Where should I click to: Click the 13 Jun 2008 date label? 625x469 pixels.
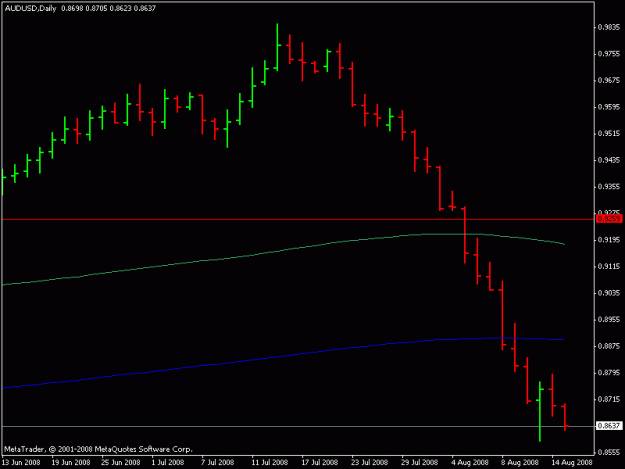(21, 463)
